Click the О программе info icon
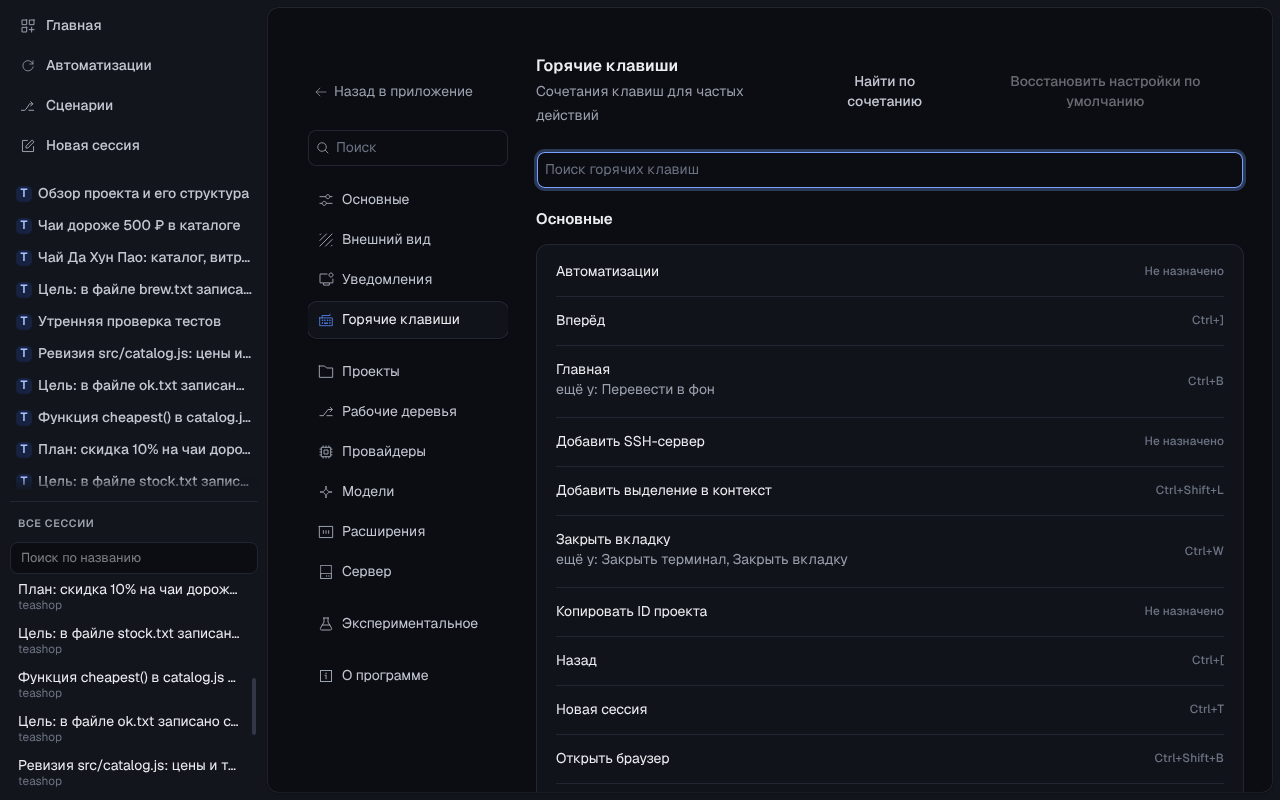Image resolution: width=1280 pixels, height=800 pixels. (326, 676)
